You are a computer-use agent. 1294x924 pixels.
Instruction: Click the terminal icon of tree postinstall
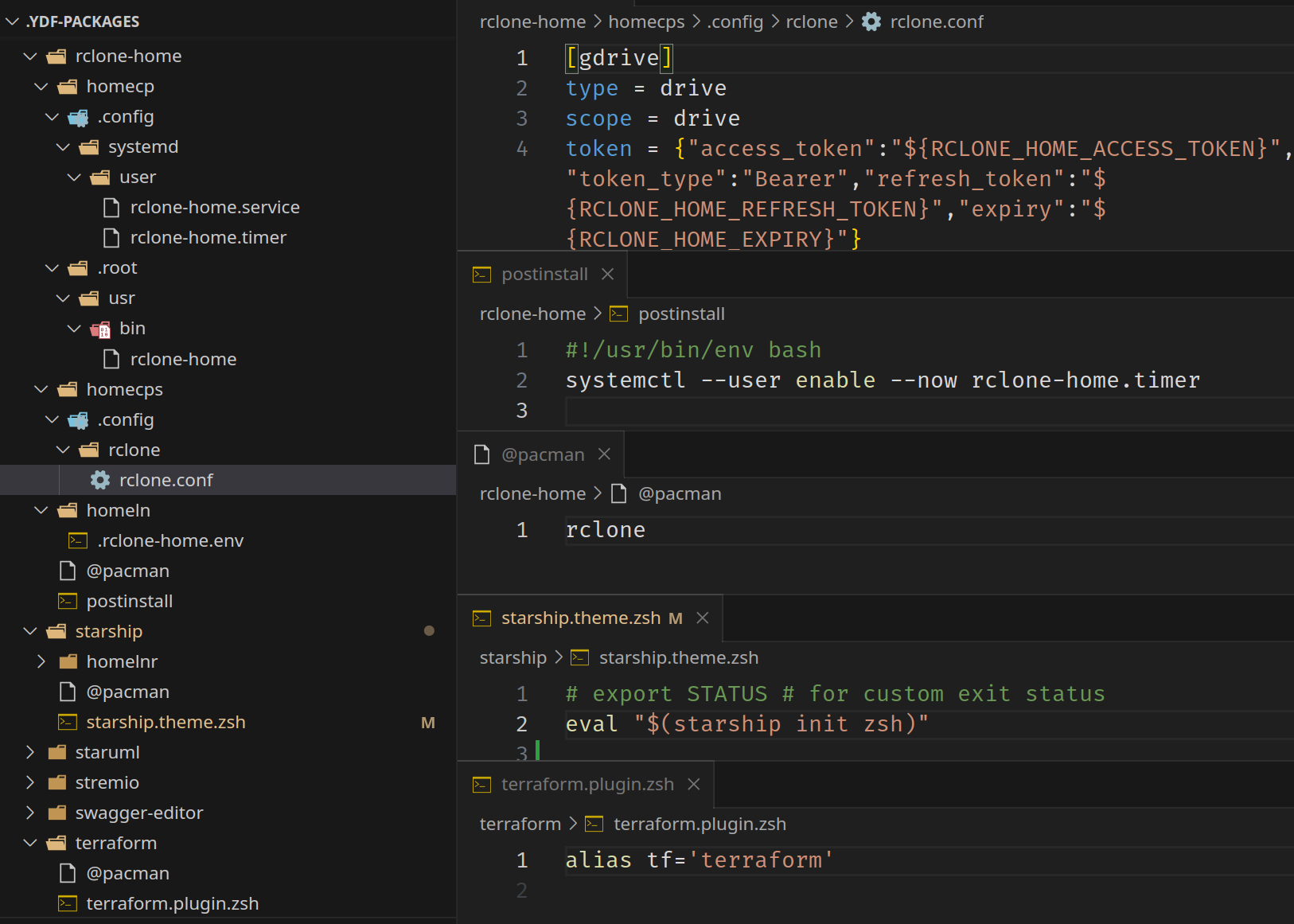click(x=68, y=601)
